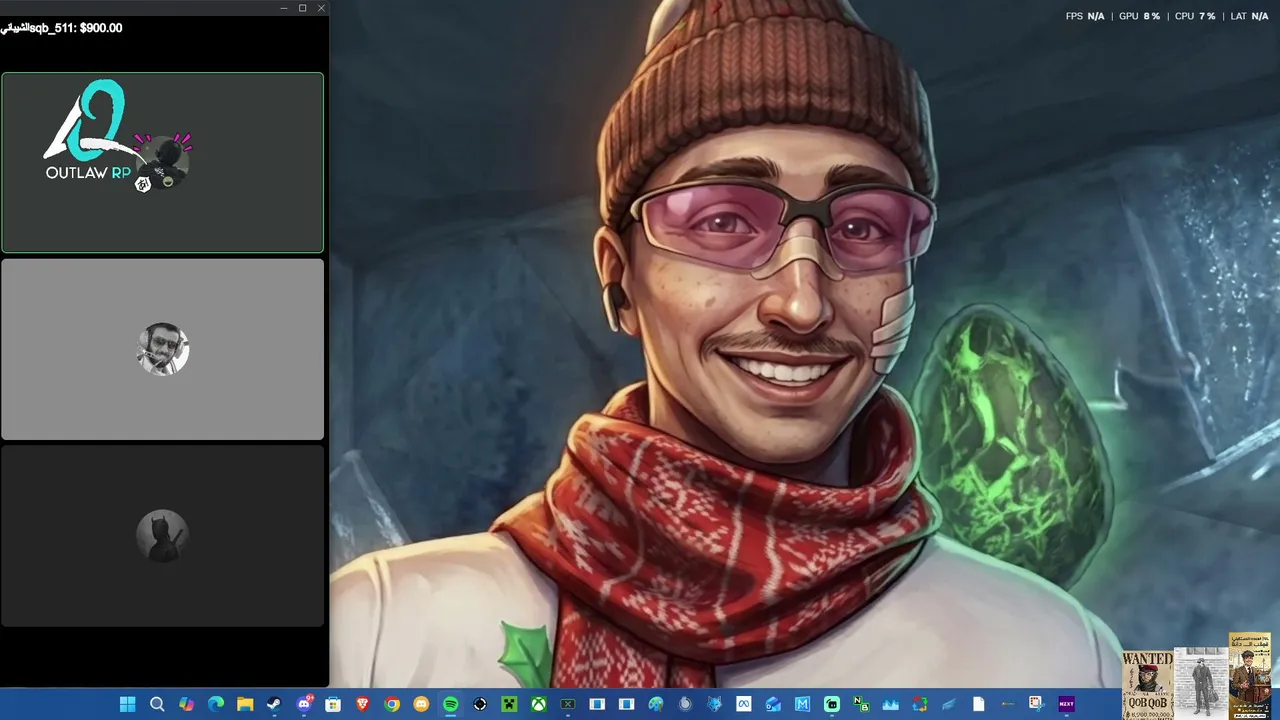Click the sqb_511: $900.00 text
The width and height of the screenshot is (1280, 720).
pyautogui.click(x=61, y=28)
